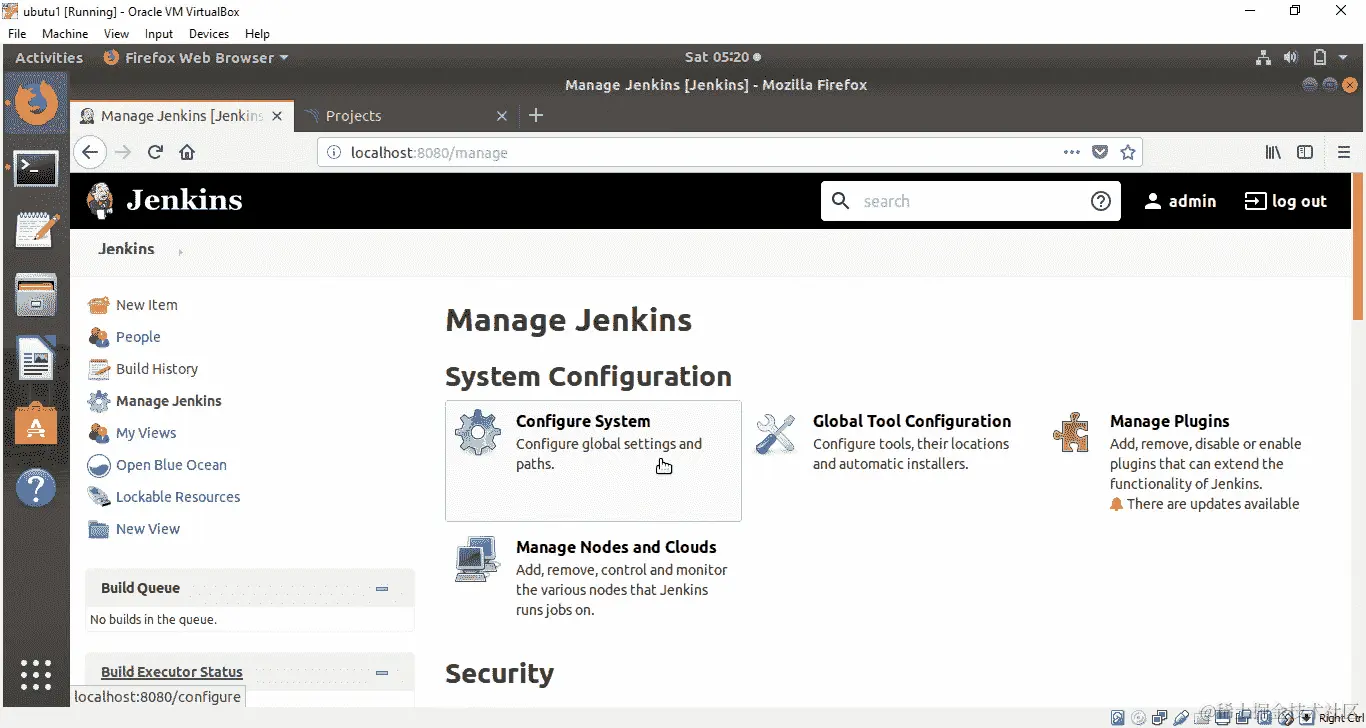Click the My Views sidebar icon
This screenshot has height=728, width=1366.
tap(98, 433)
